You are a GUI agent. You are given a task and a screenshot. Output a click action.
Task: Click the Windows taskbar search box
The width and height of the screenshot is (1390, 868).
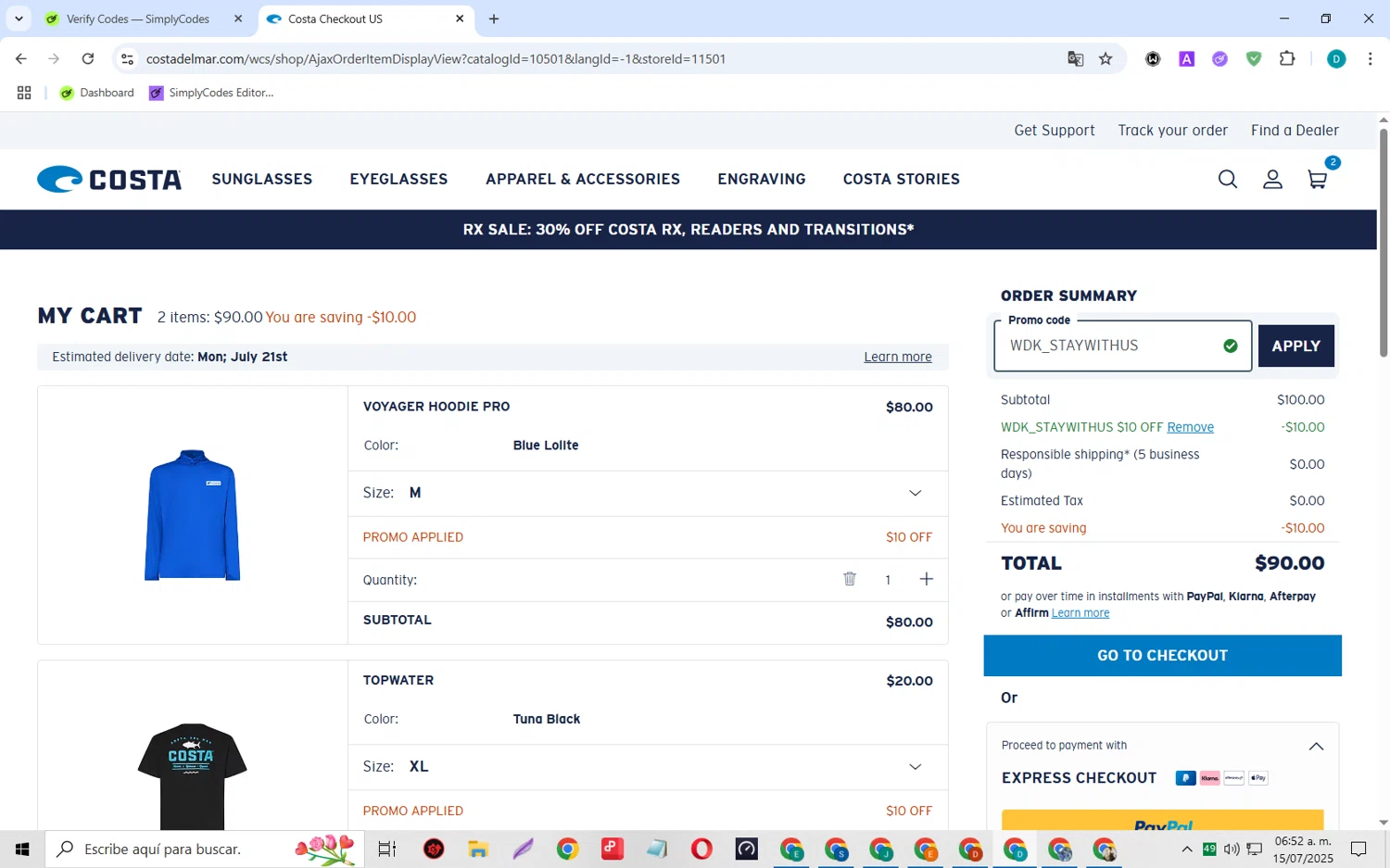(x=204, y=849)
